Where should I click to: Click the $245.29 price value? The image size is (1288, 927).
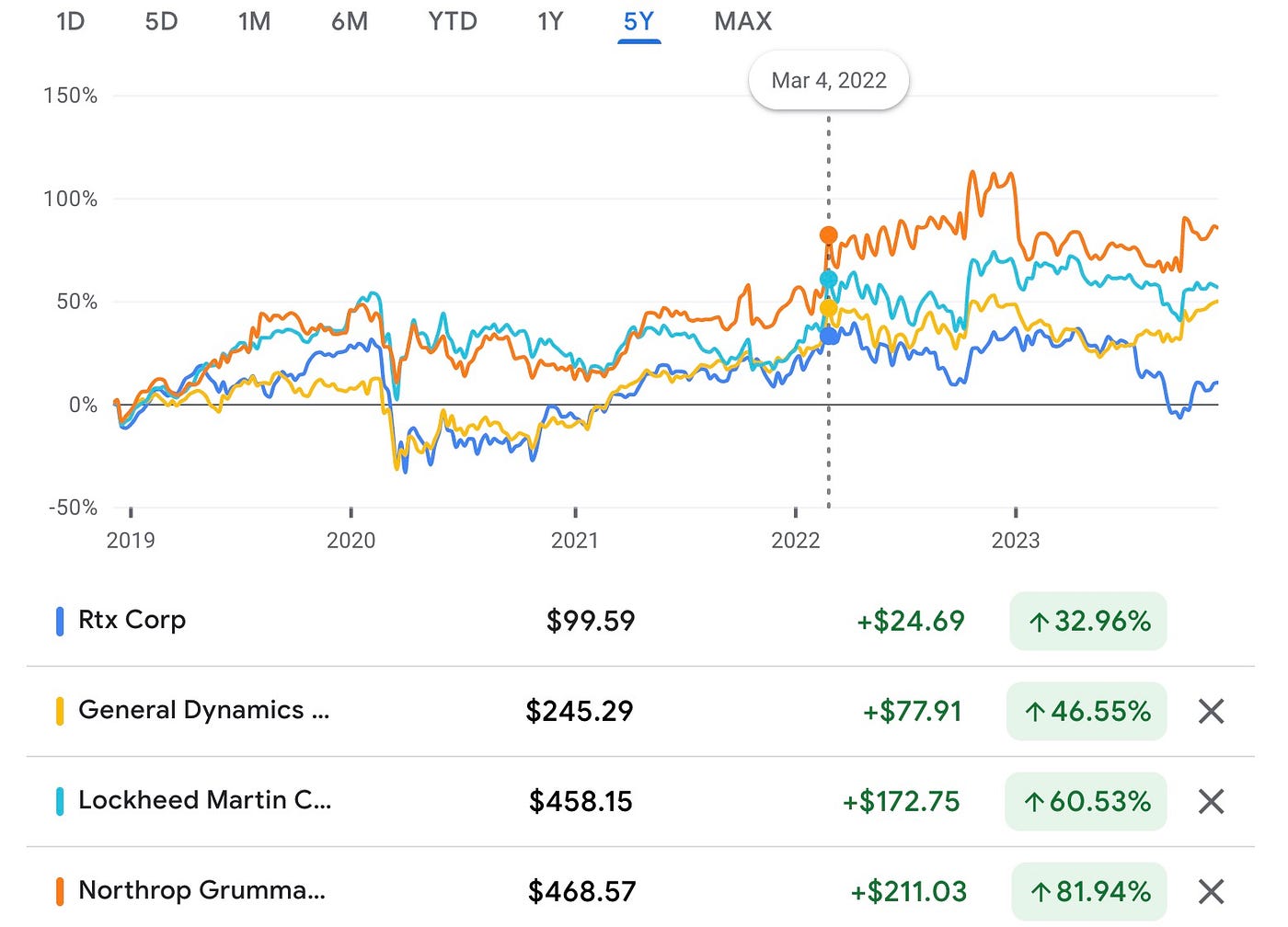pos(580,711)
